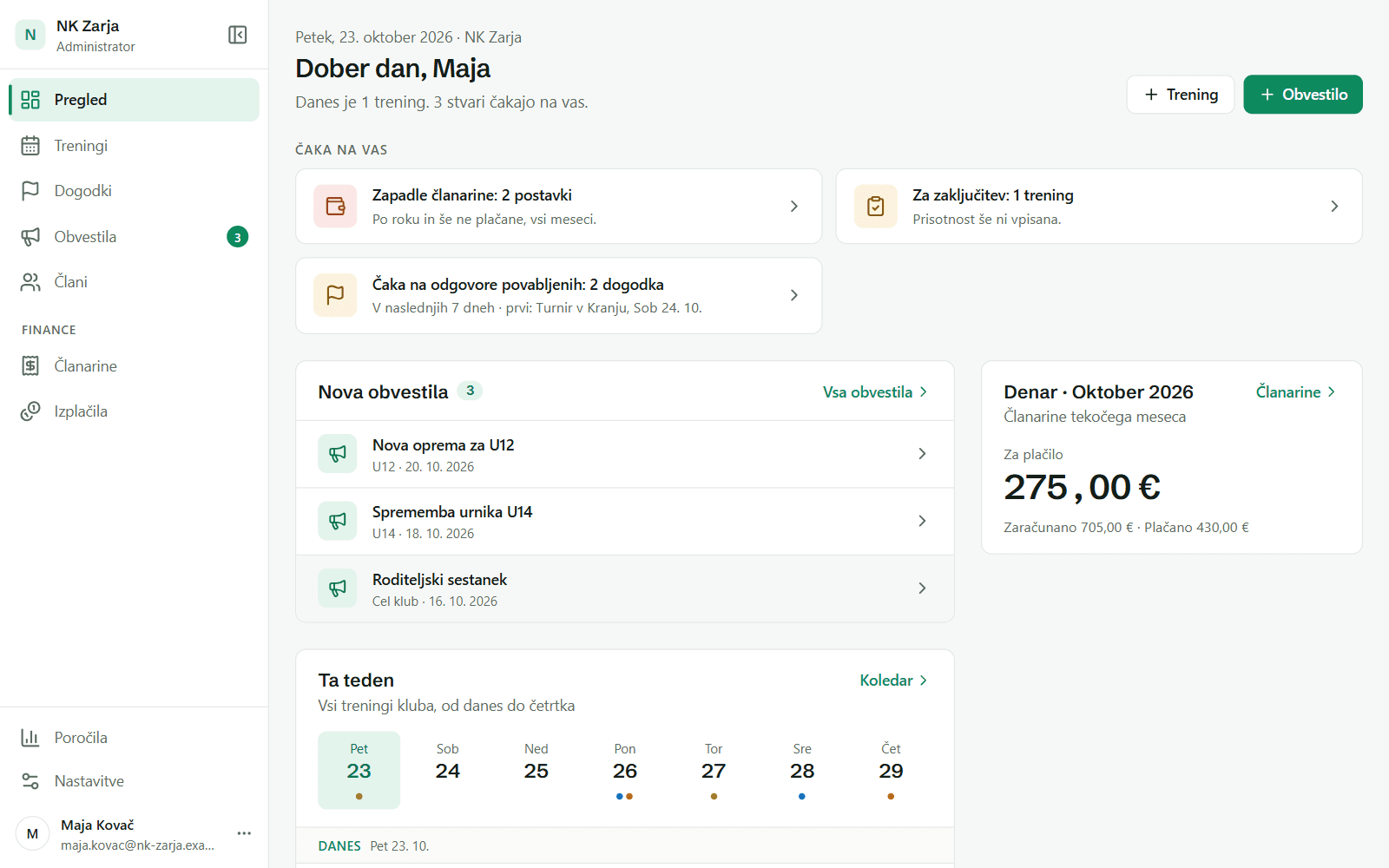Collapse the sidebar with the panel icon
This screenshot has width=1389, height=868.
[238, 35]
